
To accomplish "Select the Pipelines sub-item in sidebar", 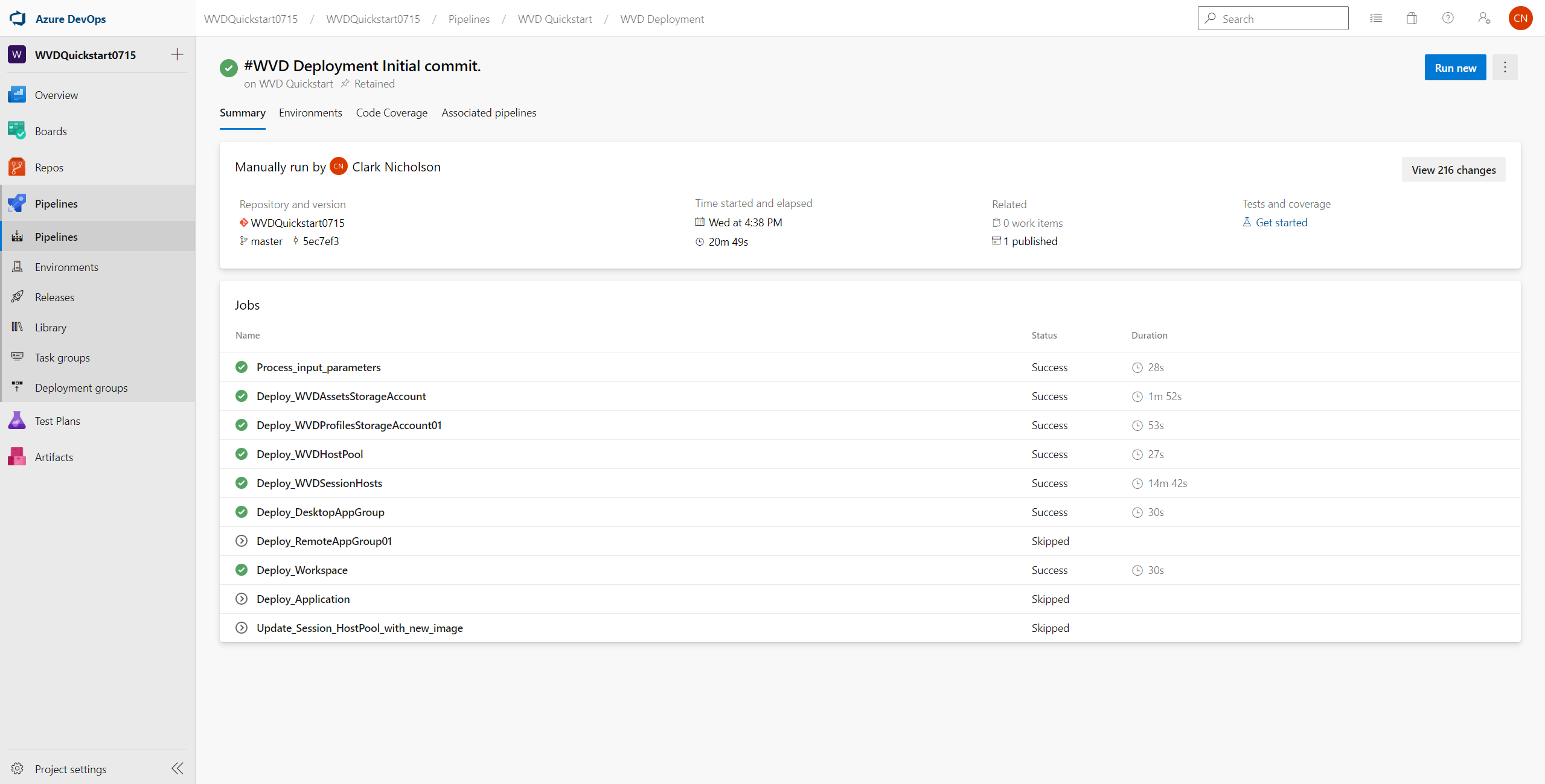I will point(98,237).
